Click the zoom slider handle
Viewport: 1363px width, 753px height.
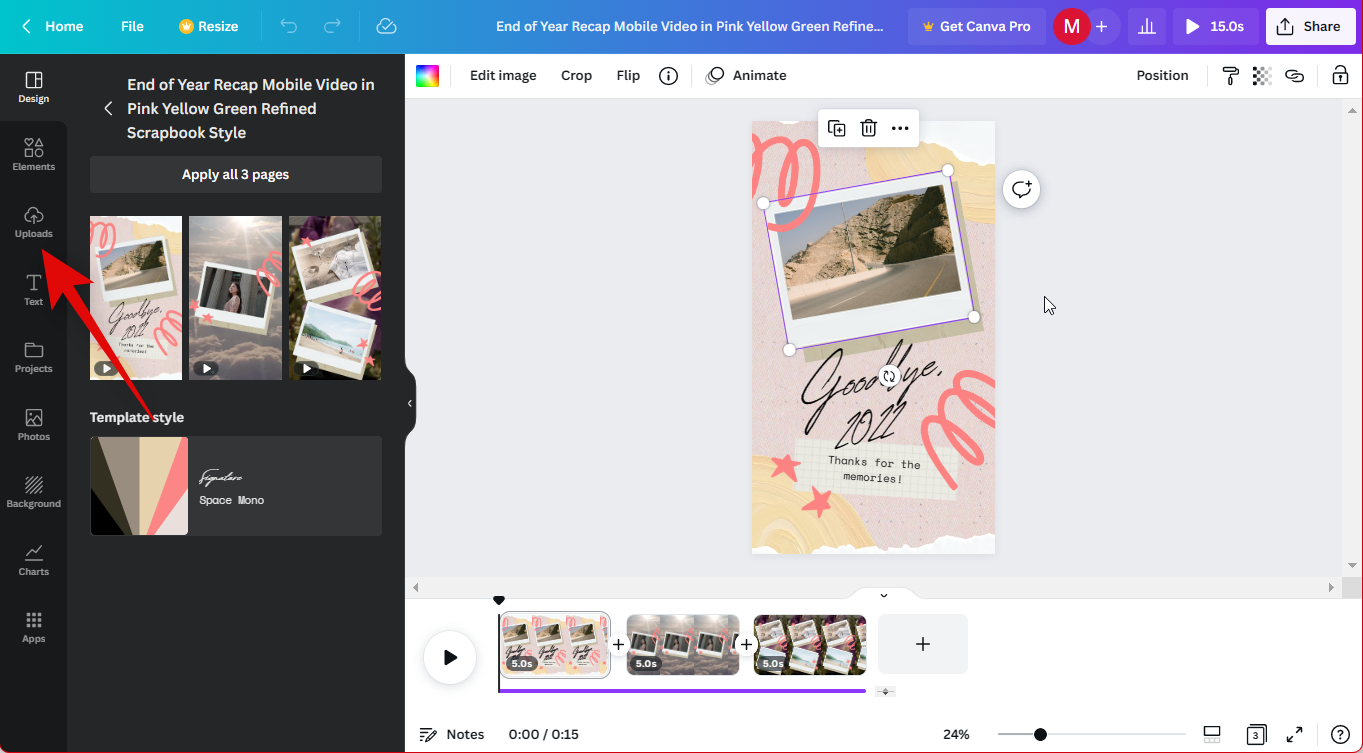[1040, 734]
